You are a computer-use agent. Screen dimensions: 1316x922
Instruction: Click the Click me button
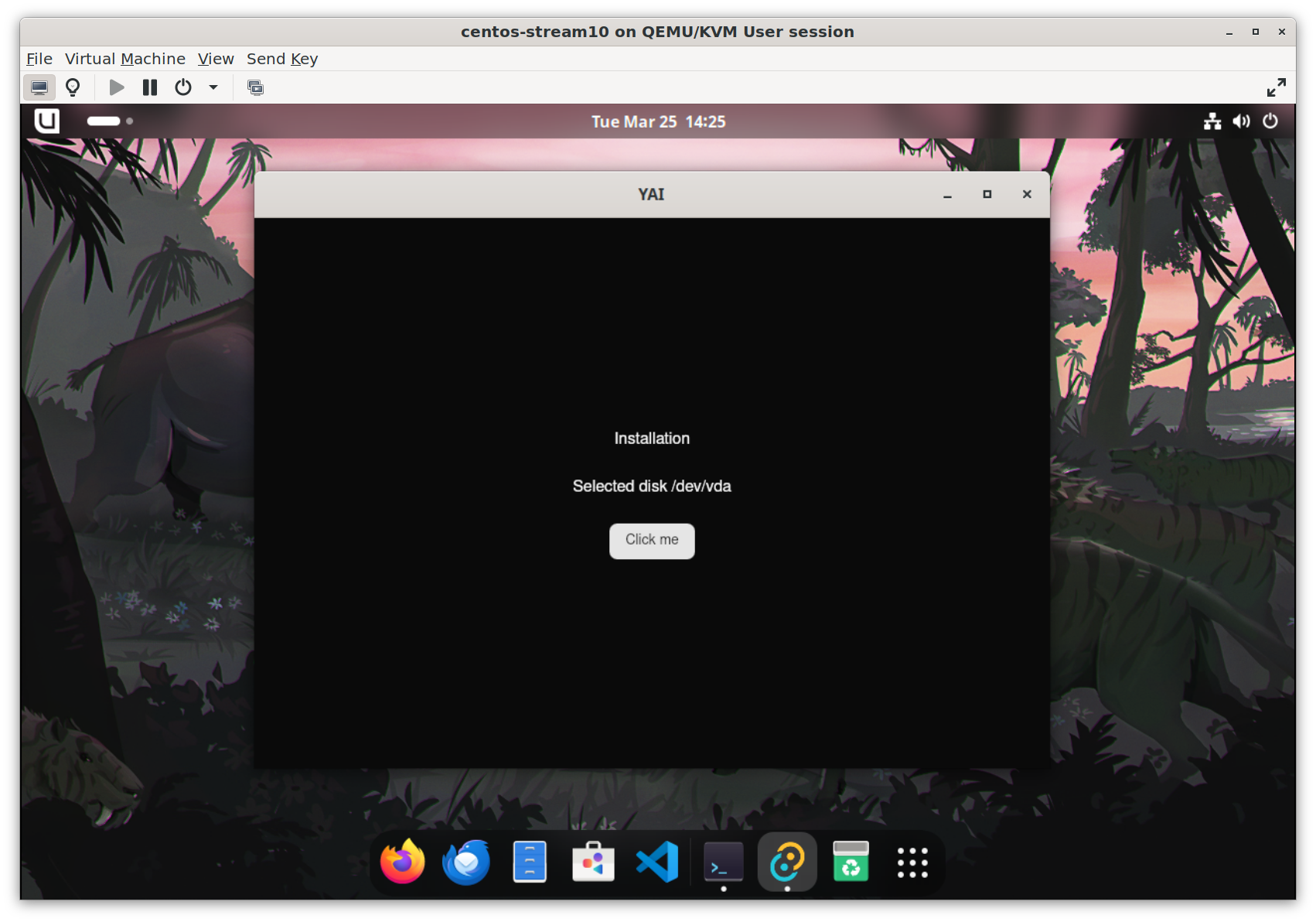(652, 541)
